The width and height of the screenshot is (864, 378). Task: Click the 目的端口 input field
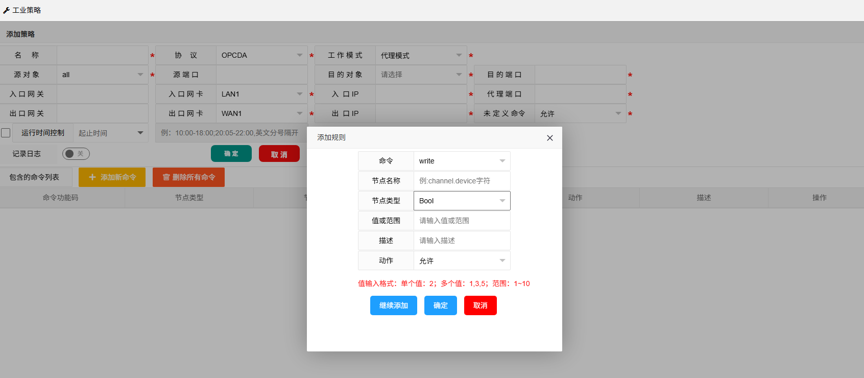[580, 74]
